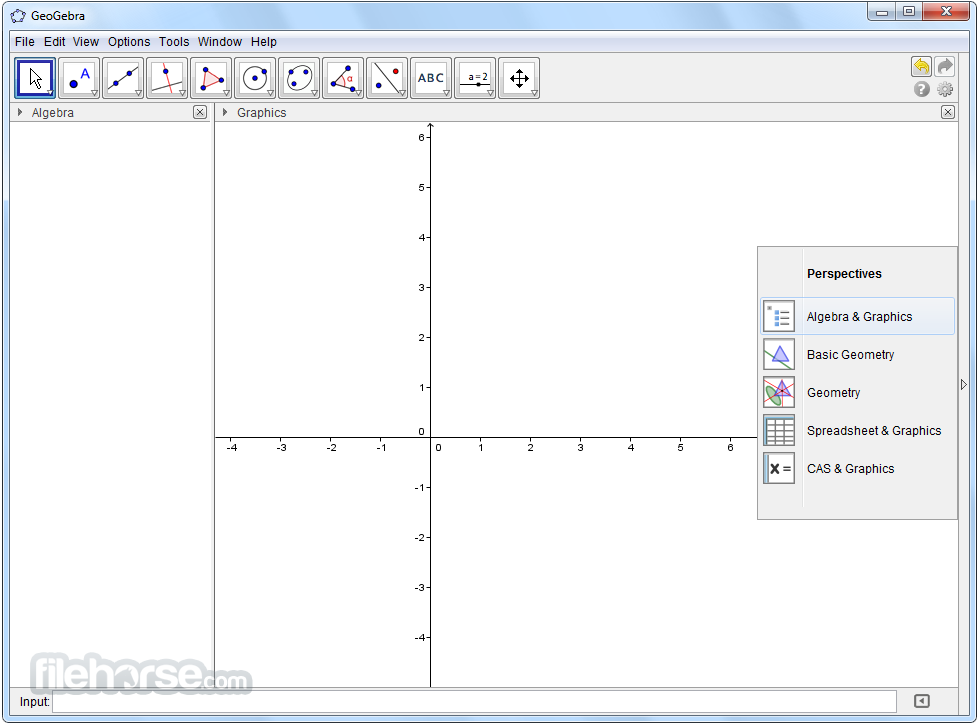The image size is (979, 725).
Task: Click into the Input bar field
Action: (x=475, y=702)
